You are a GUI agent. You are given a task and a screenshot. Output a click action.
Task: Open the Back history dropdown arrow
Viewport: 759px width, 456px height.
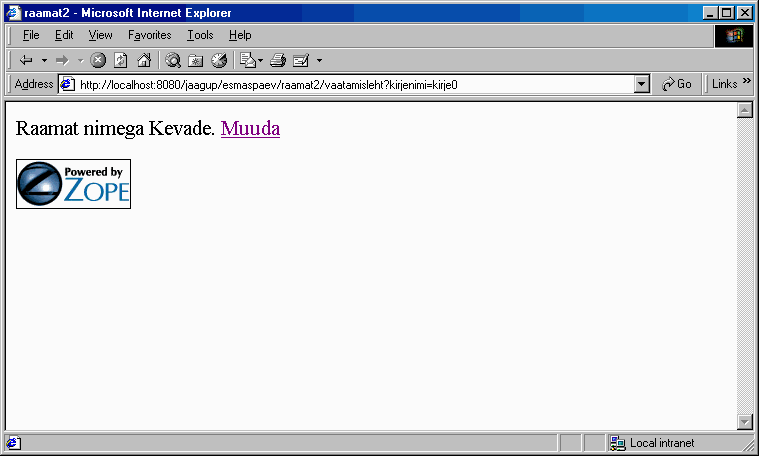point(44,61)
